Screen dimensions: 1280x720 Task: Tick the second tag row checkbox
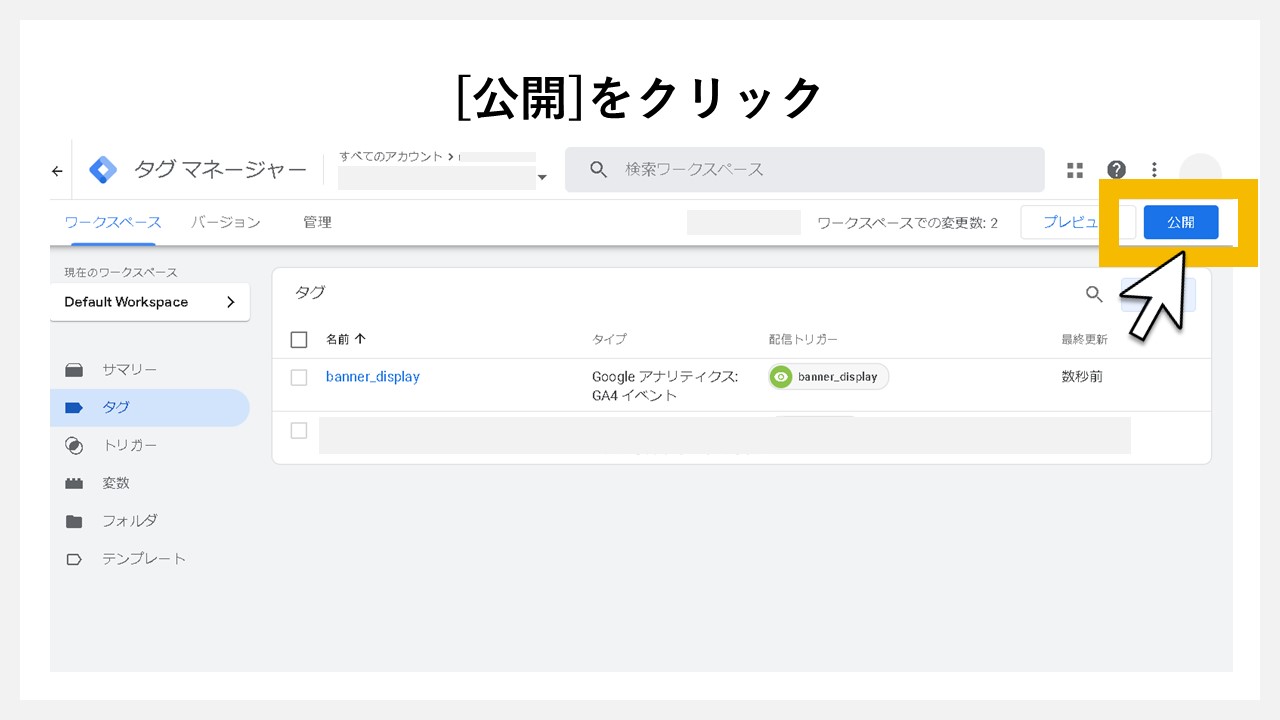298,430
